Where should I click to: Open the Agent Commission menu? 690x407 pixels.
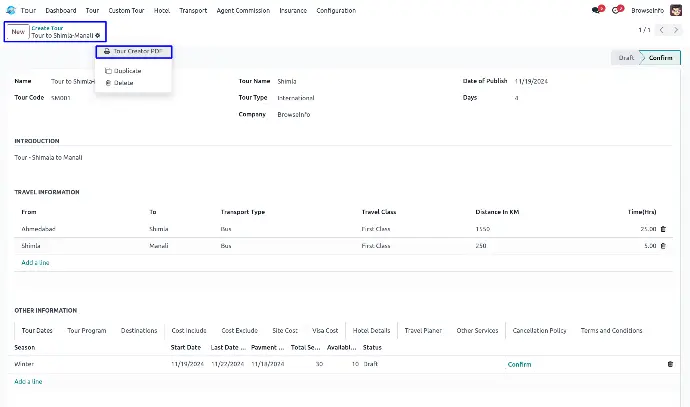pos(245,10)
